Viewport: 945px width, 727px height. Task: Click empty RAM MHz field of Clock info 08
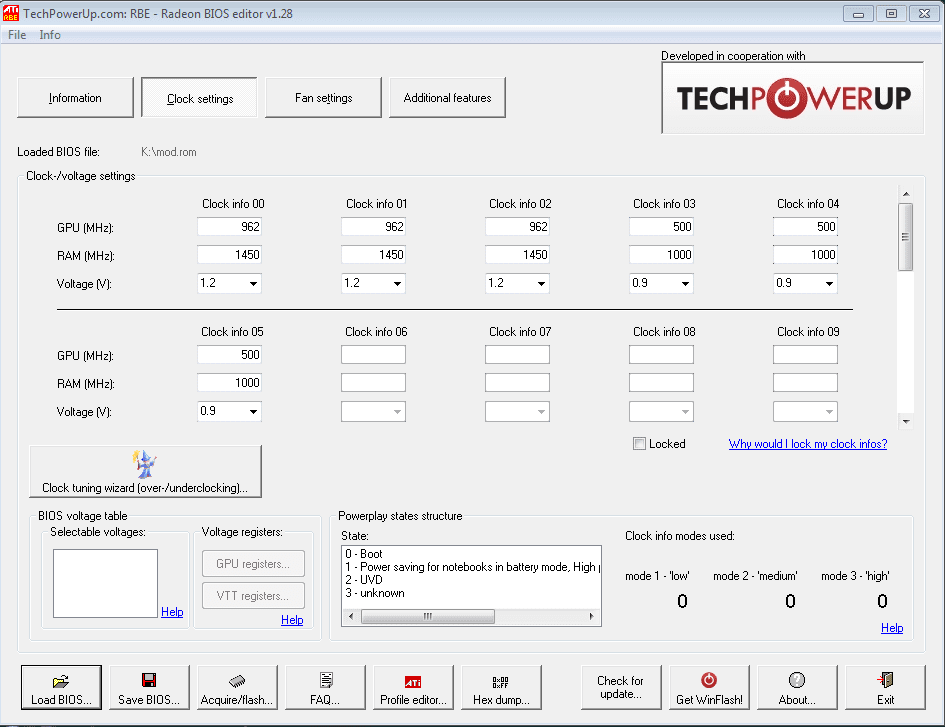661,383
